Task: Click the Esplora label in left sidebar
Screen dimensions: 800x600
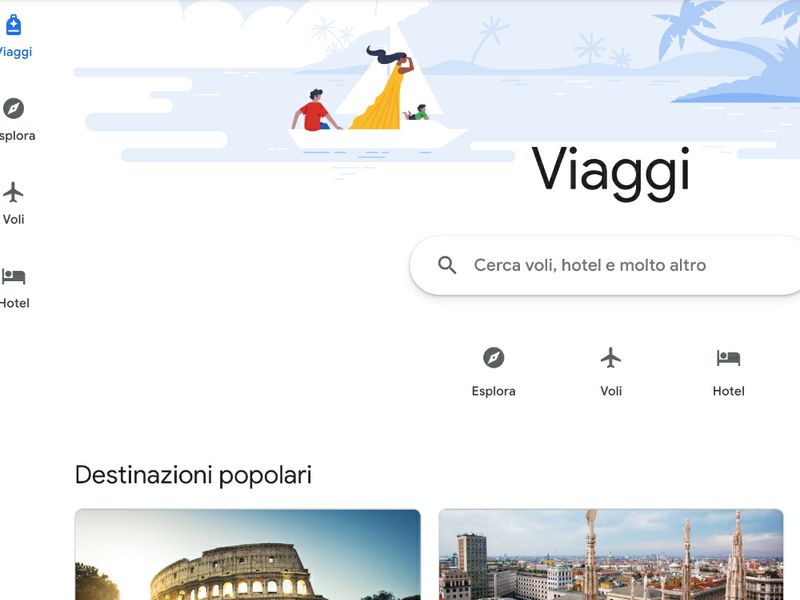Action: pos(17,136)
